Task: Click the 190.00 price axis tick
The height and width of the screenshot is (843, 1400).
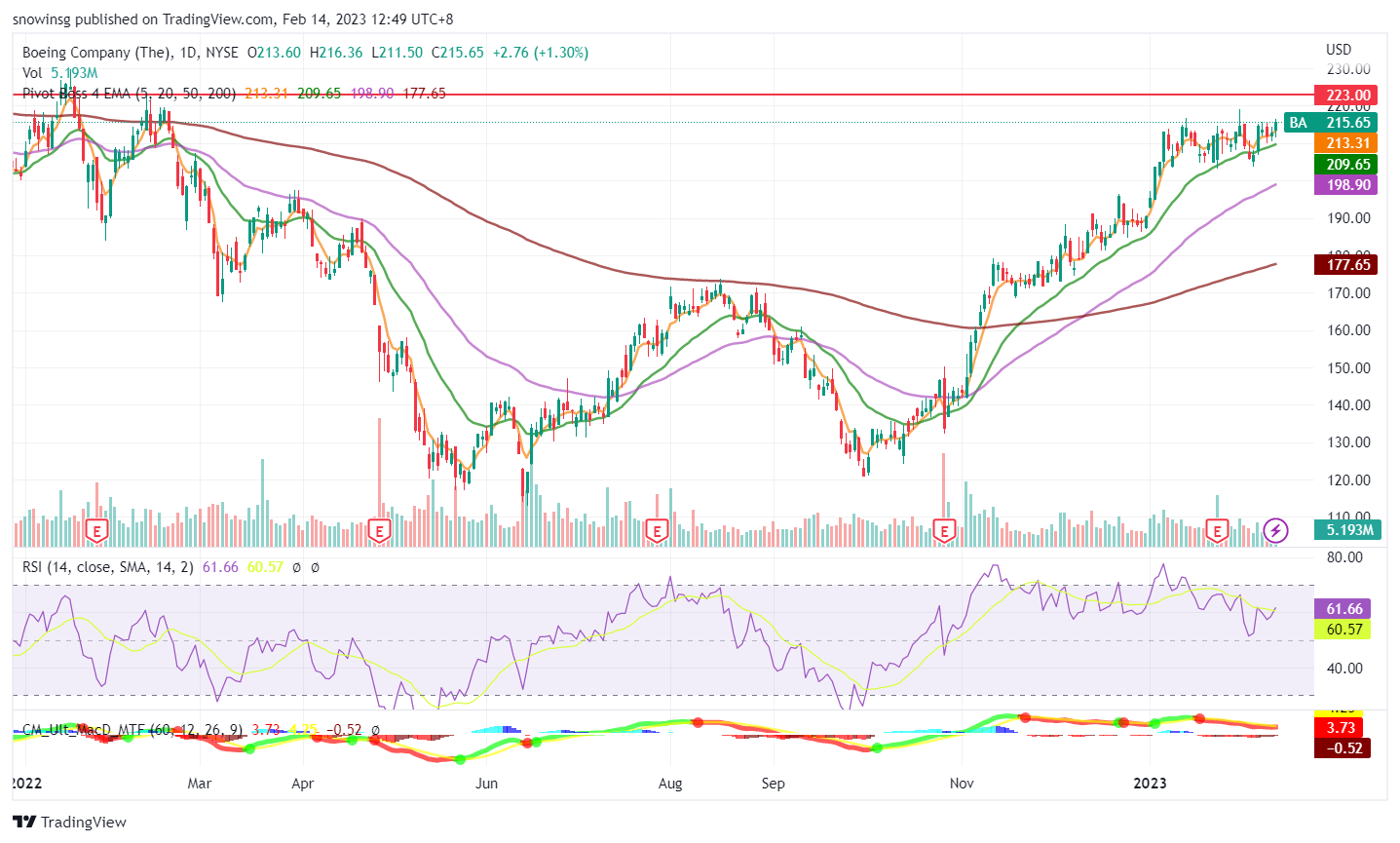Action: tap(1348, 218)
